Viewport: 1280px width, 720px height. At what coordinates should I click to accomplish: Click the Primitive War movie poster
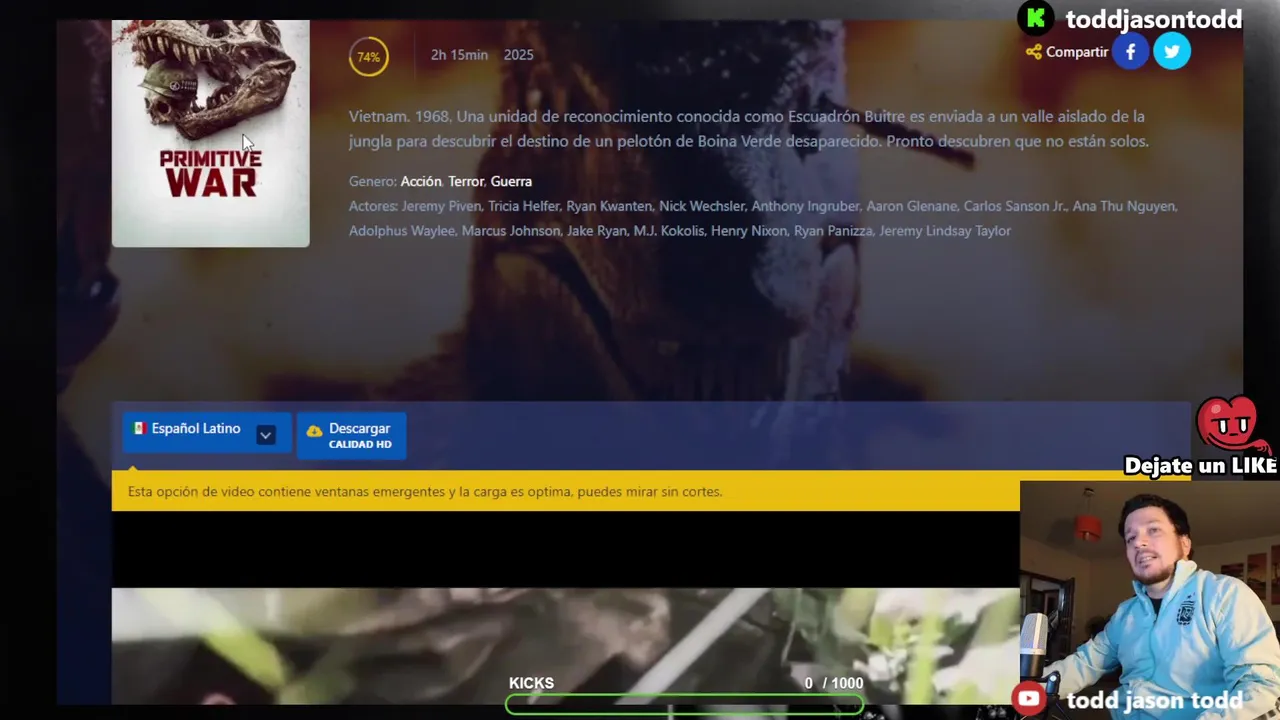coord(210,133)
